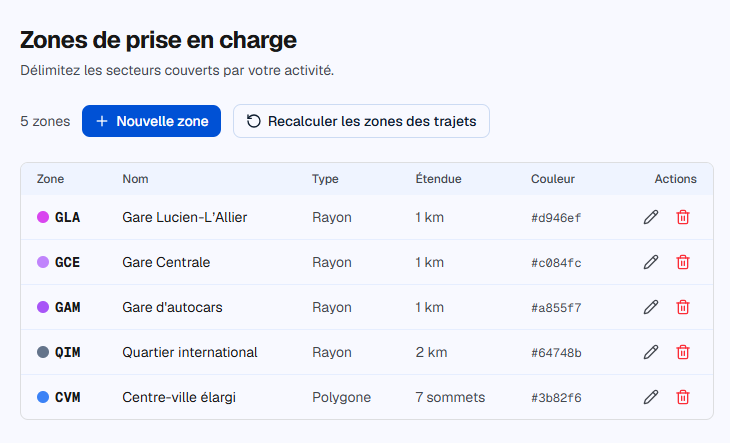Click the color code #64748b
This screenshot has height=443, width=730.
tap(556, 353)
